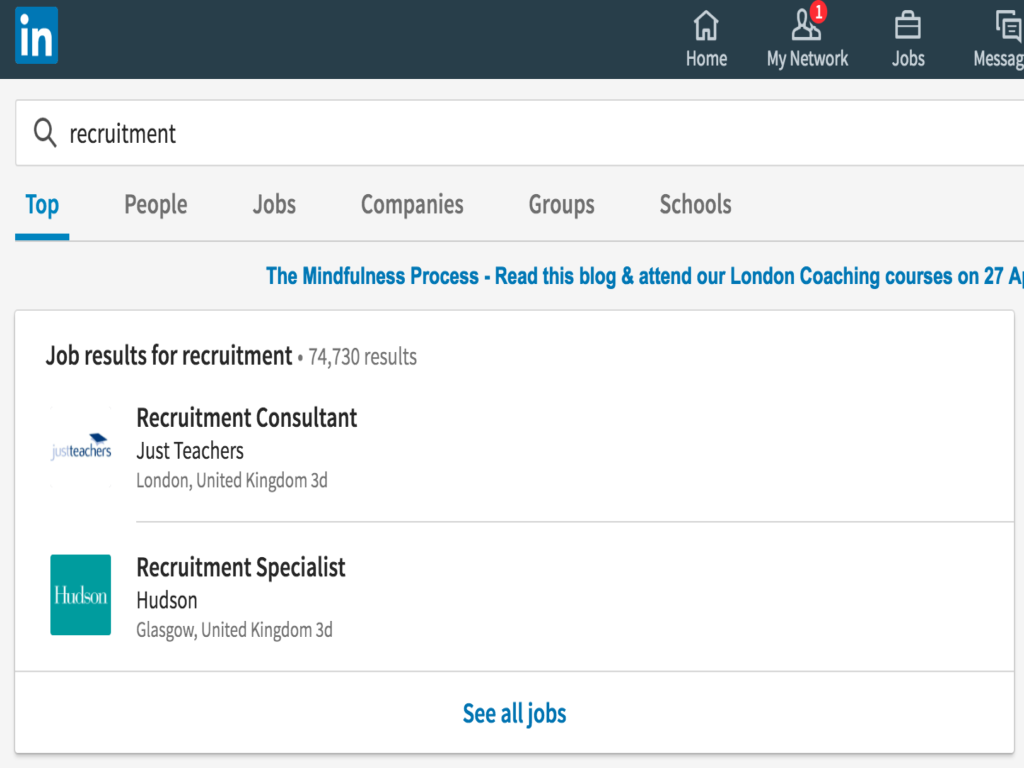Click the Just Teachers company logo
The height and width of the screenshot is (768, 1024).
(x=81, y=447)
